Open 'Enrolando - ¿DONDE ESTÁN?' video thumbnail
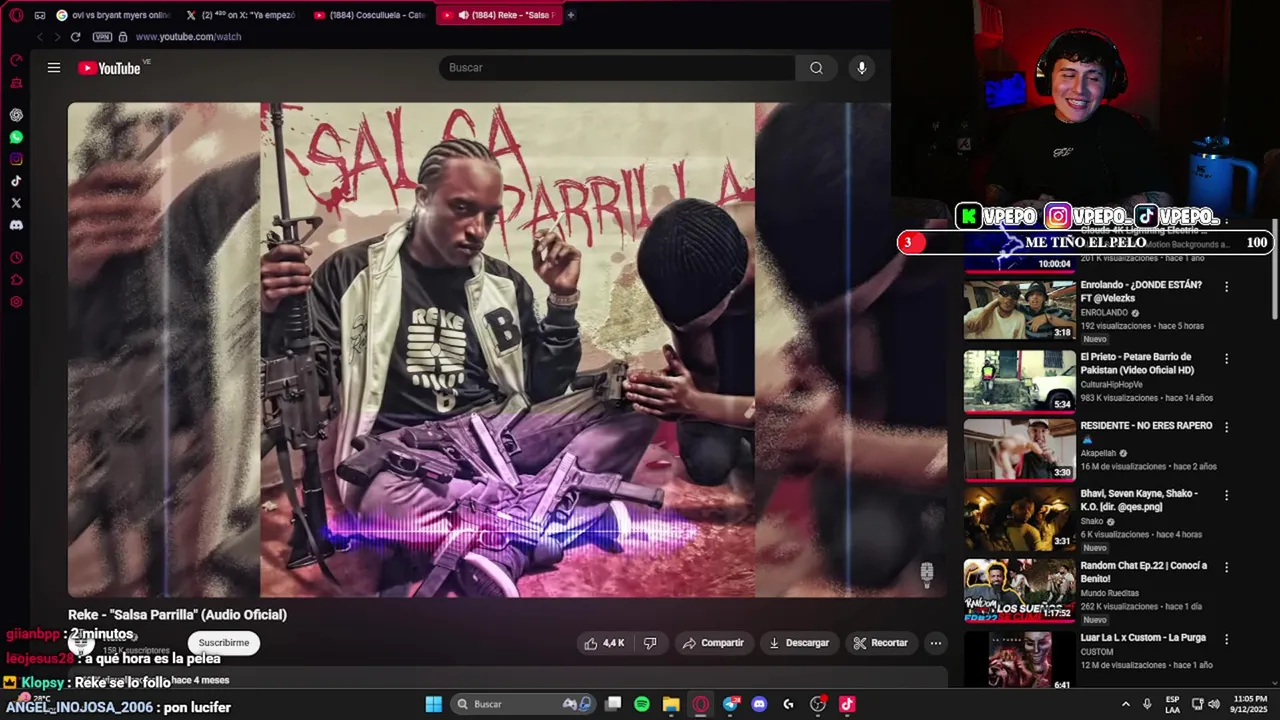The height and width of the screenshot is (720, 1280). click(1019, 310)
